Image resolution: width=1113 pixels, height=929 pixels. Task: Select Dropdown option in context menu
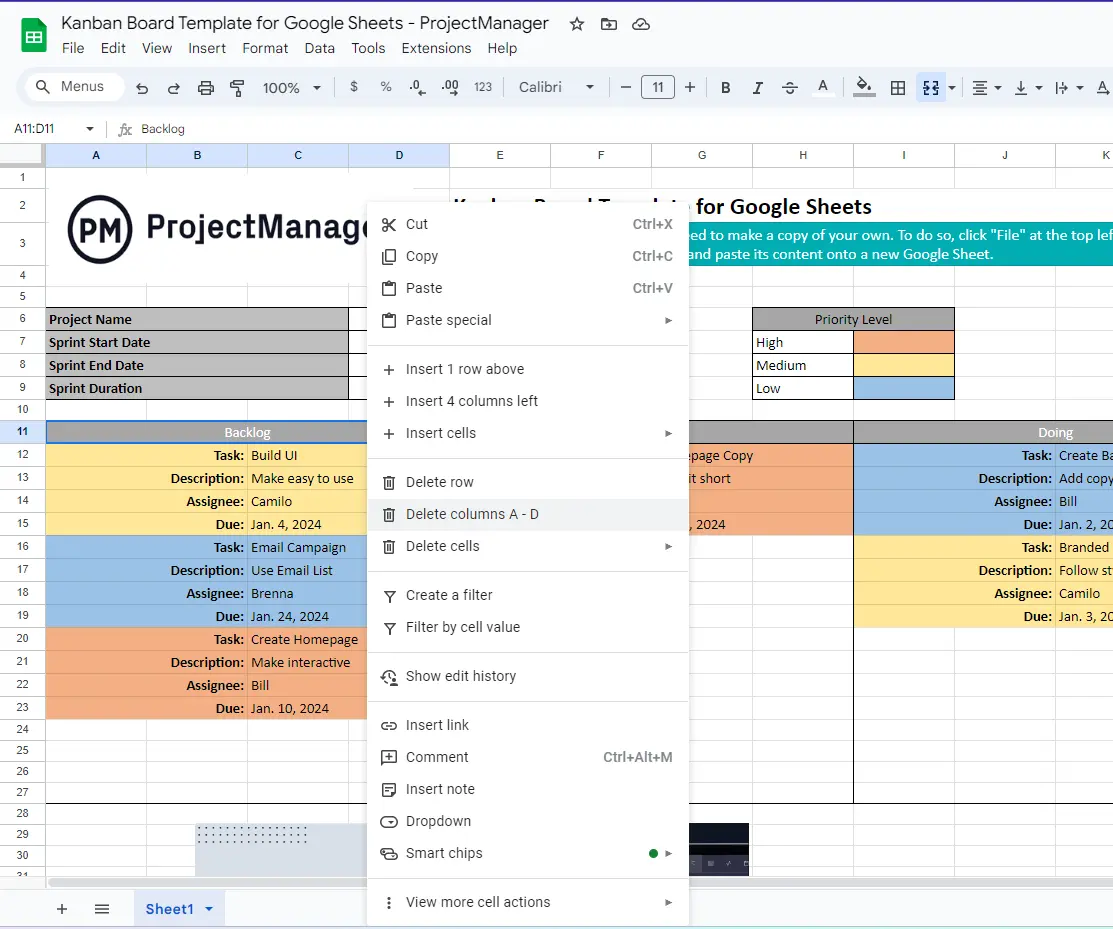tap(527, 820)
